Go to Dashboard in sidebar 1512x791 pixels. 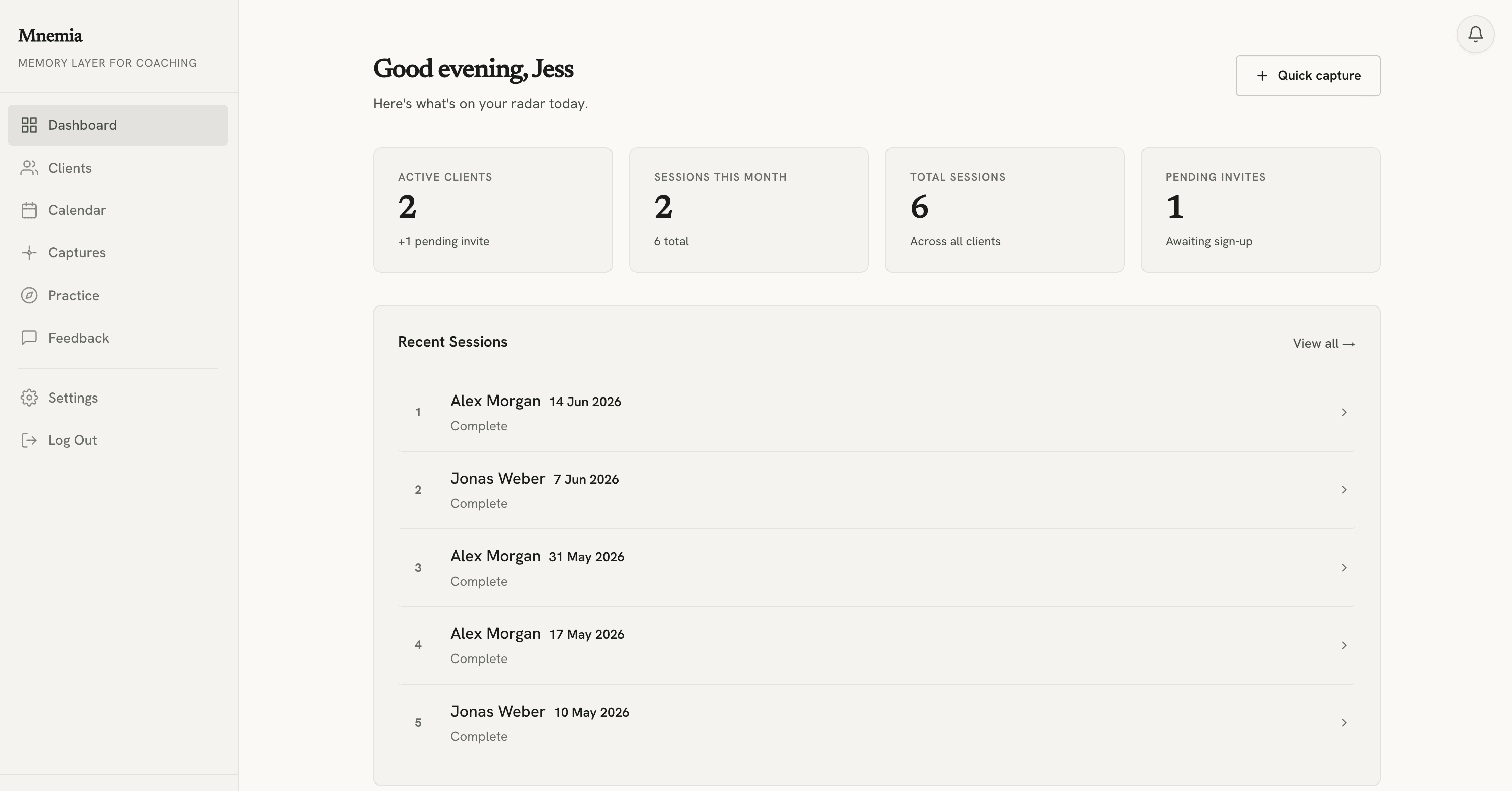point(117,125)
